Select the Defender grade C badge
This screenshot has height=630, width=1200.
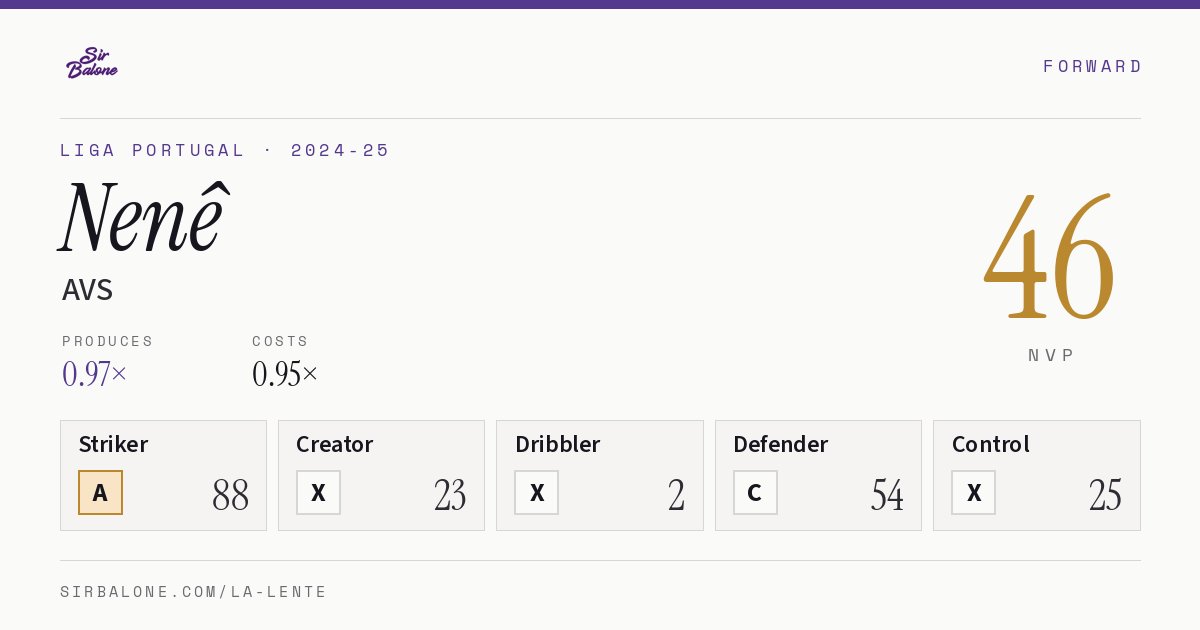point(755,492)
